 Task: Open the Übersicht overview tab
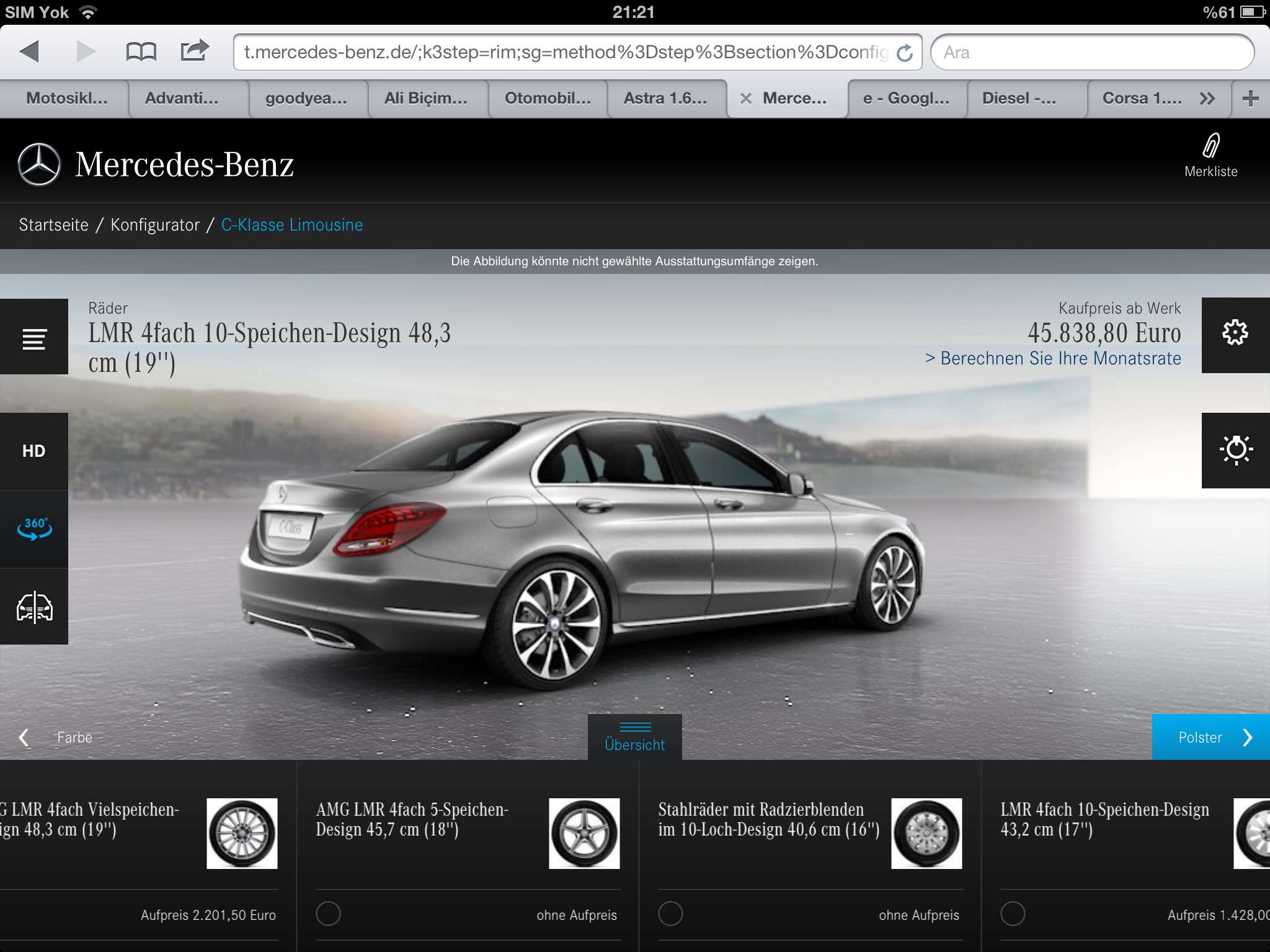[635, 737]
